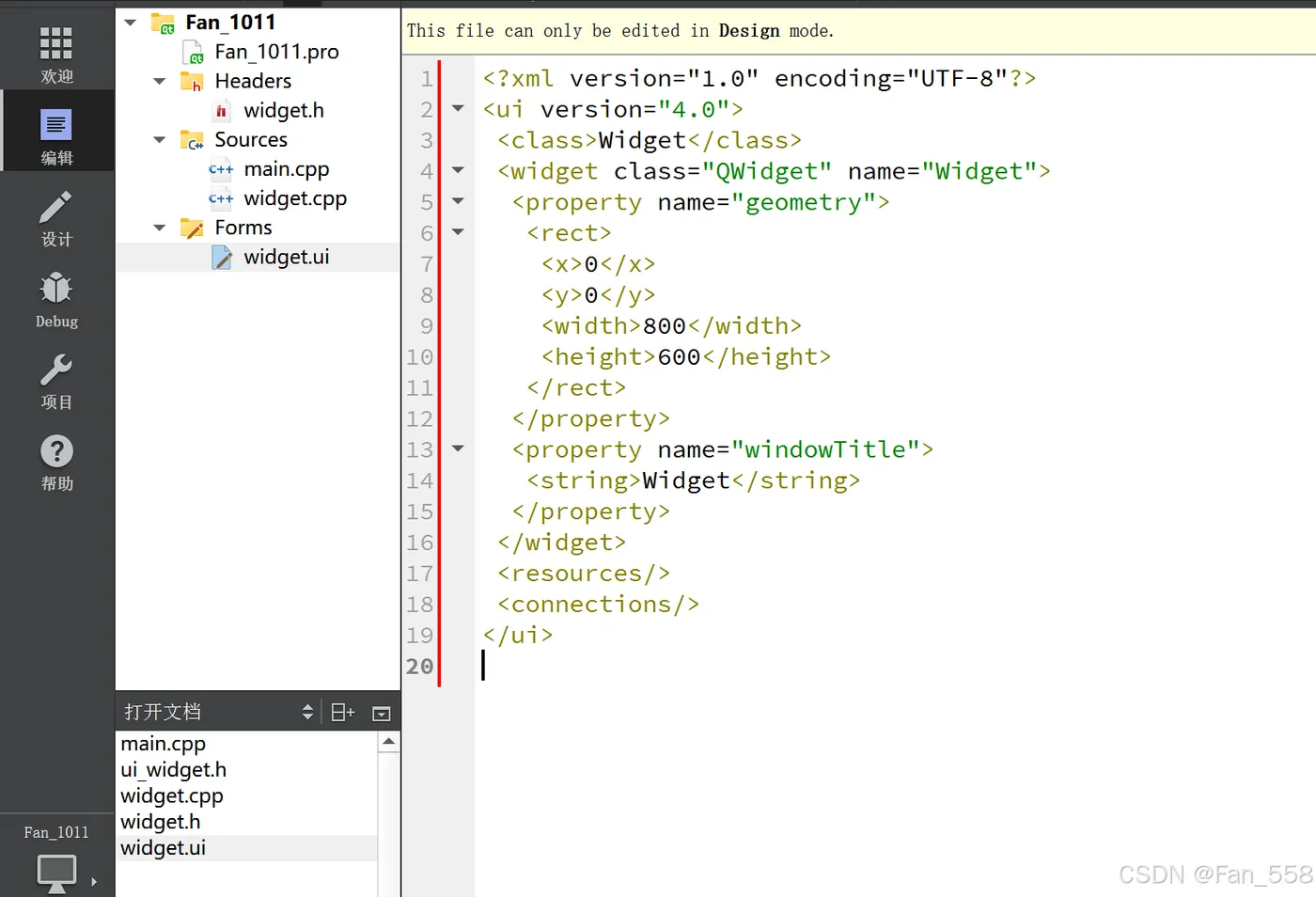Click line number 10 in the editor gutter
Screen dimensions: 1316x897
point(420,357)
